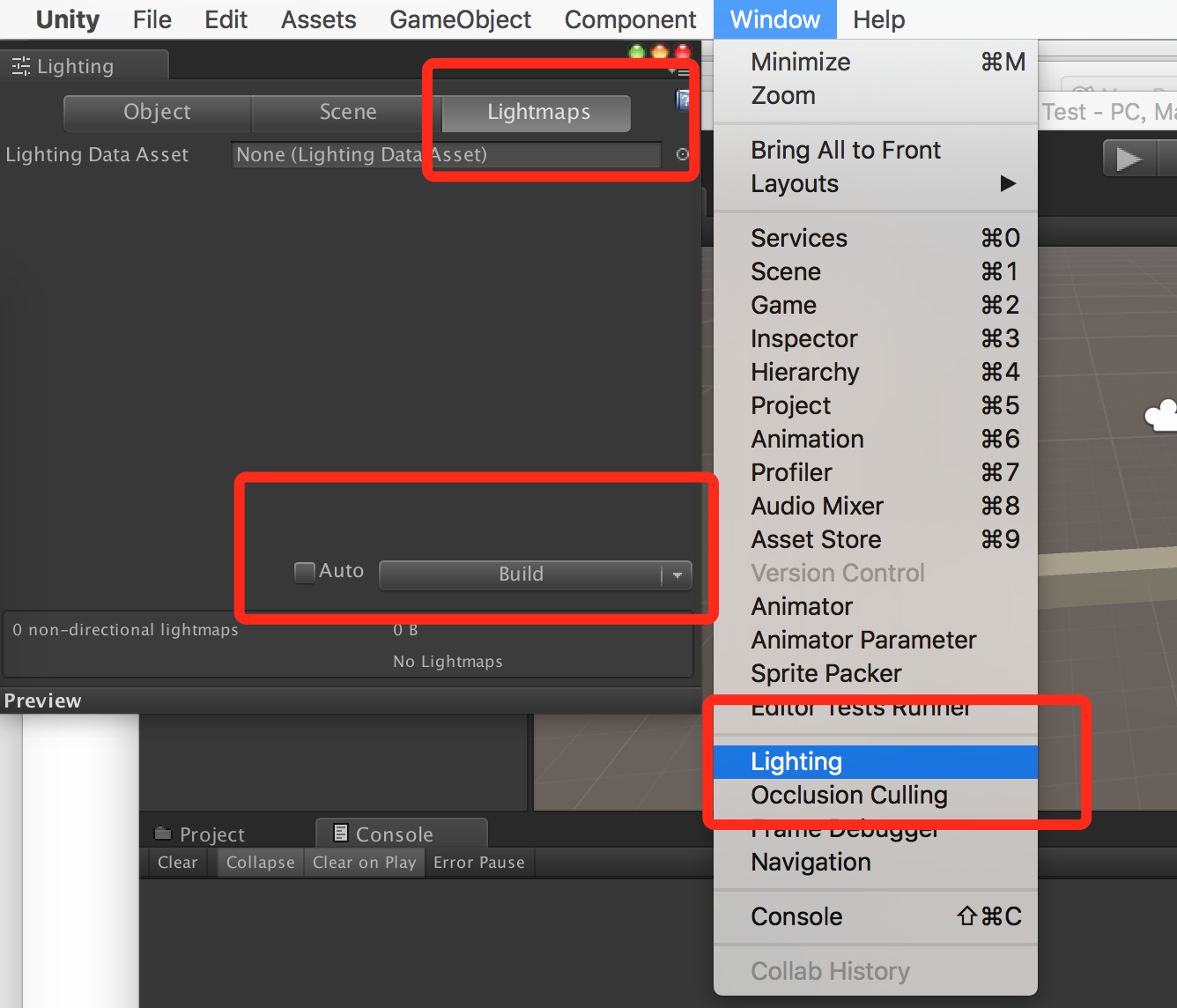Viewport: 1177px width, 1008px height.
Task: Open Hierarchy from the Window menu
Action: 876,372
